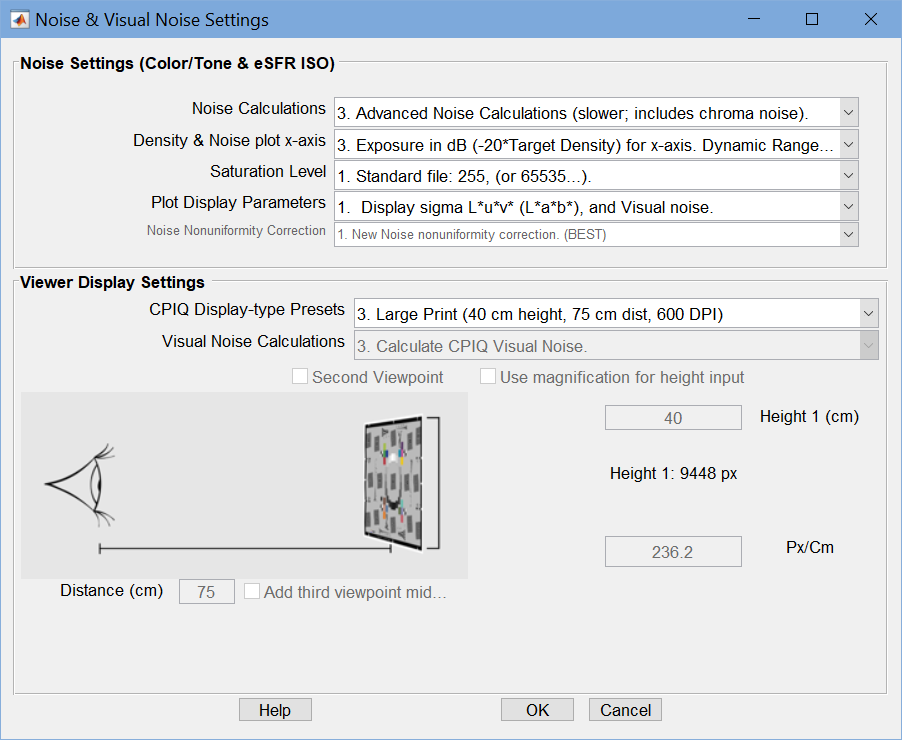Screen dimensions: 902x740
Task: Click the MATLAB logo icon in title bar
Action: pyautogui.click(x=19, y=20)
